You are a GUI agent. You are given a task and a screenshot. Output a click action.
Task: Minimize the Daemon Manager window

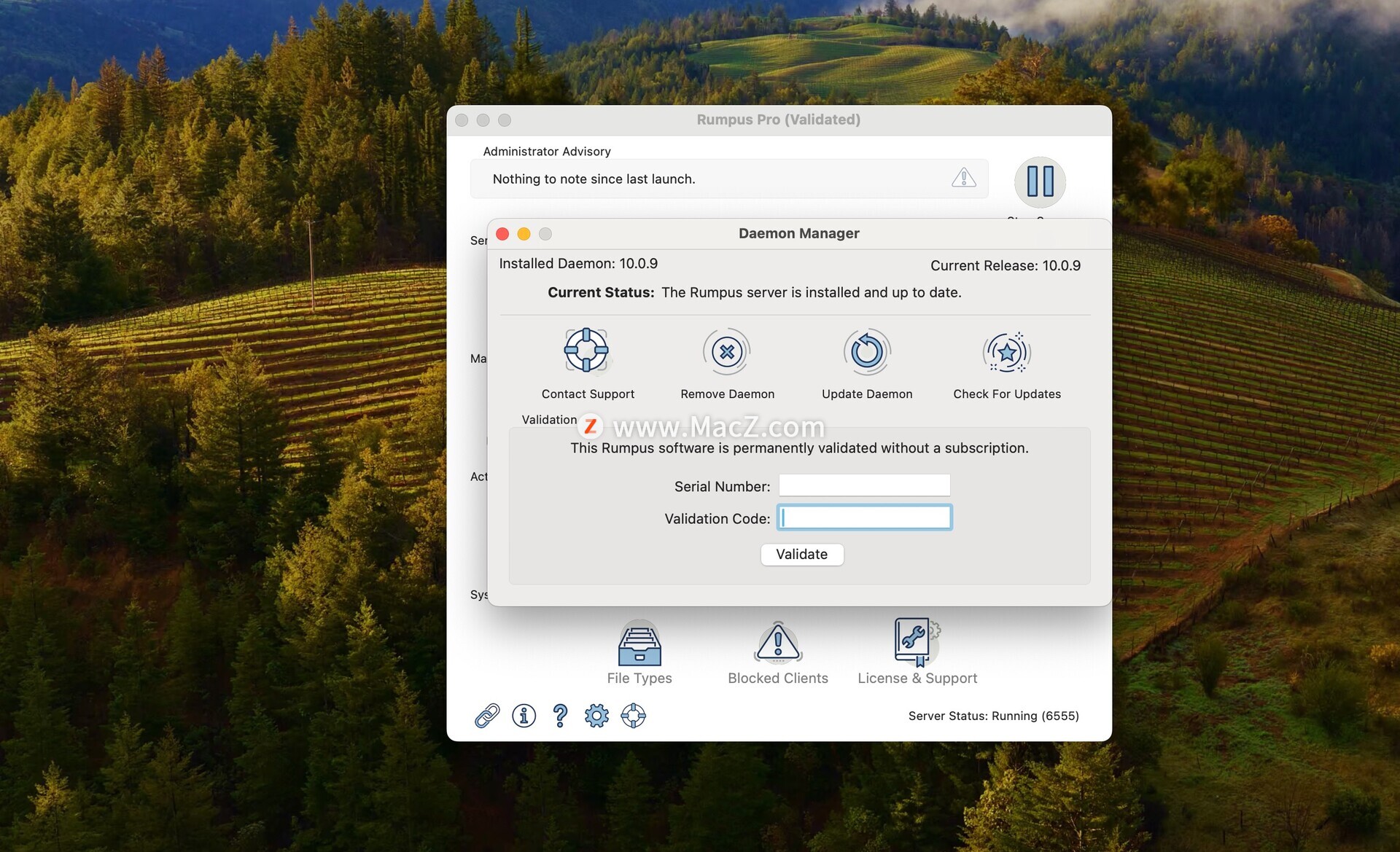pos(524,234)
